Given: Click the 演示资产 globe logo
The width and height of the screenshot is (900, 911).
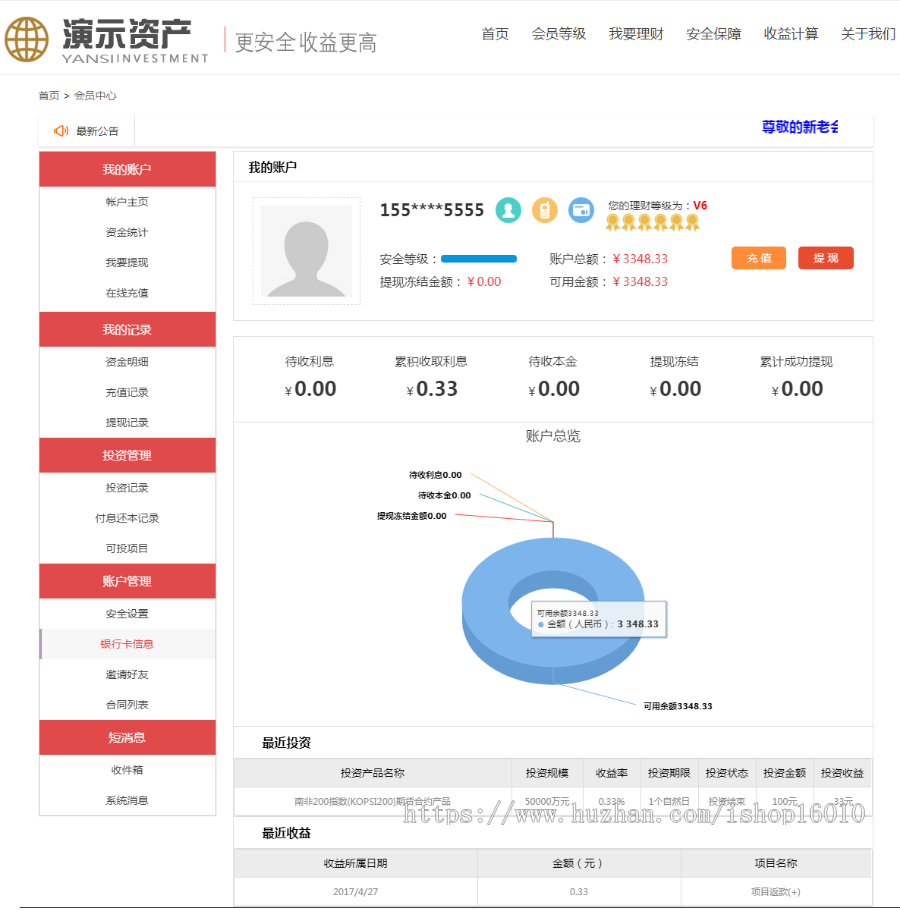Looking at the screenshot, I should 30,38.
